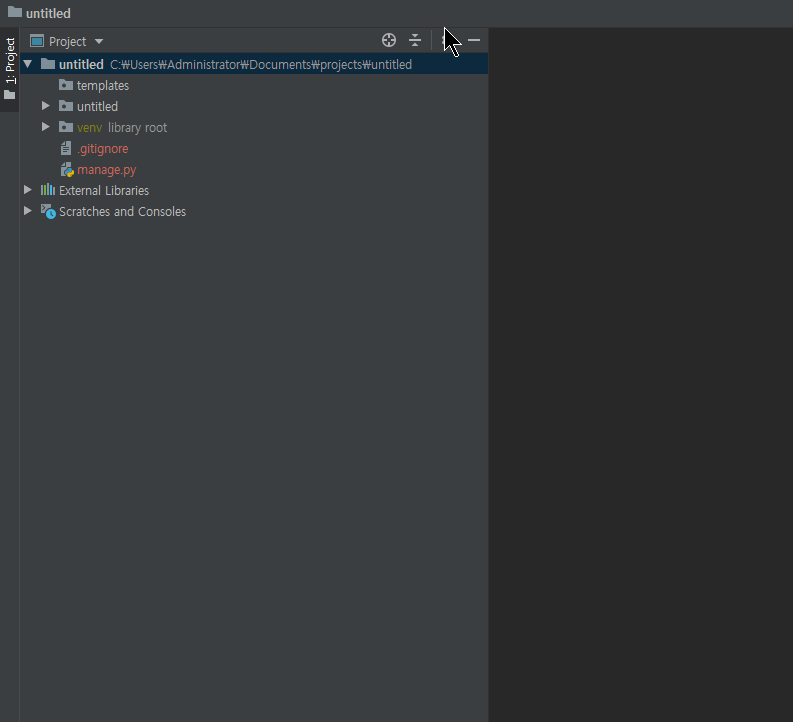Expand the venv library root arrow
The width and height of the screenshot is (793, 722).
(x=46, y=127)
